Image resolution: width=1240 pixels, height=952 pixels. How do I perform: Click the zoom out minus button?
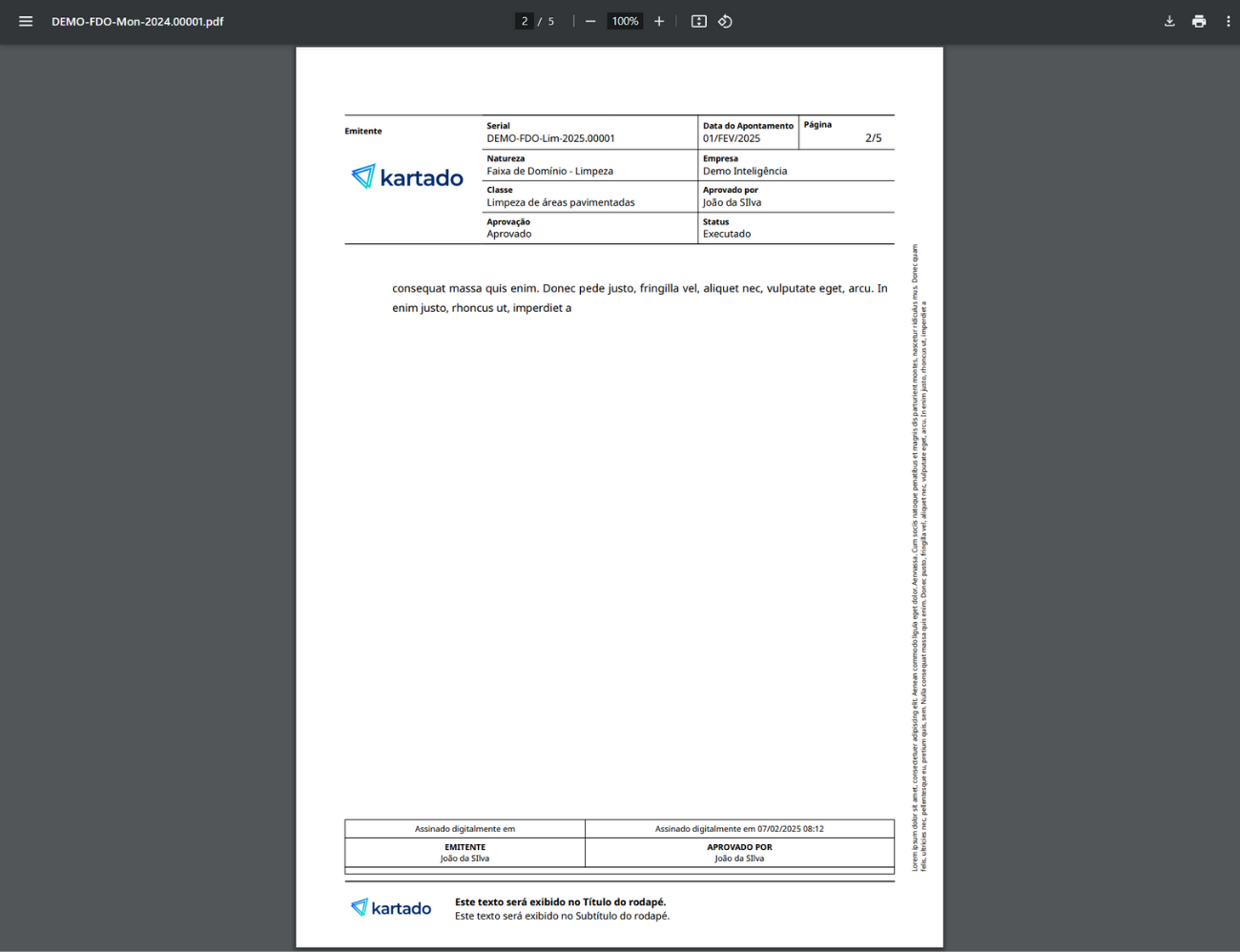pyautogui.click(x=590, y=21)
